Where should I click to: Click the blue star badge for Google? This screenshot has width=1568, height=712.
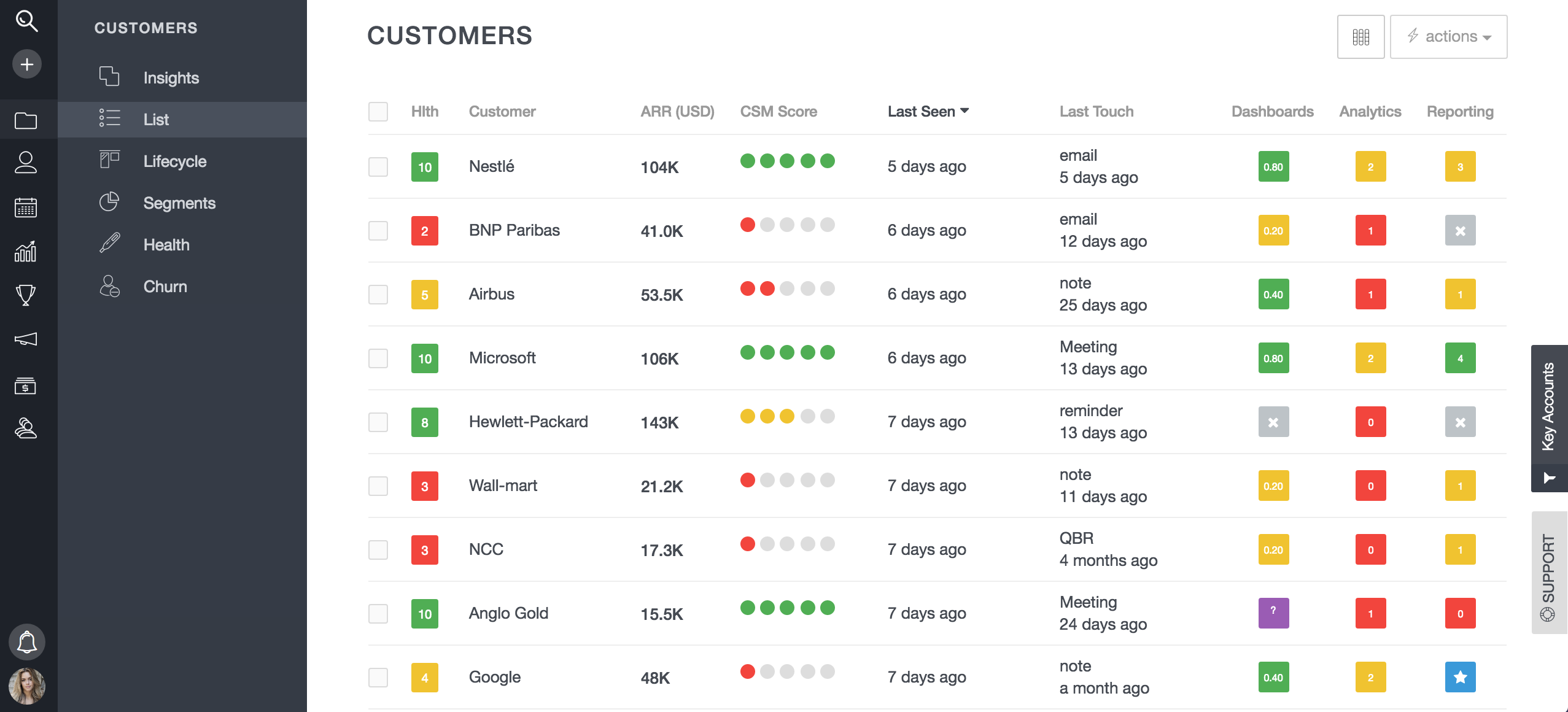click(x=1460, y=677)
